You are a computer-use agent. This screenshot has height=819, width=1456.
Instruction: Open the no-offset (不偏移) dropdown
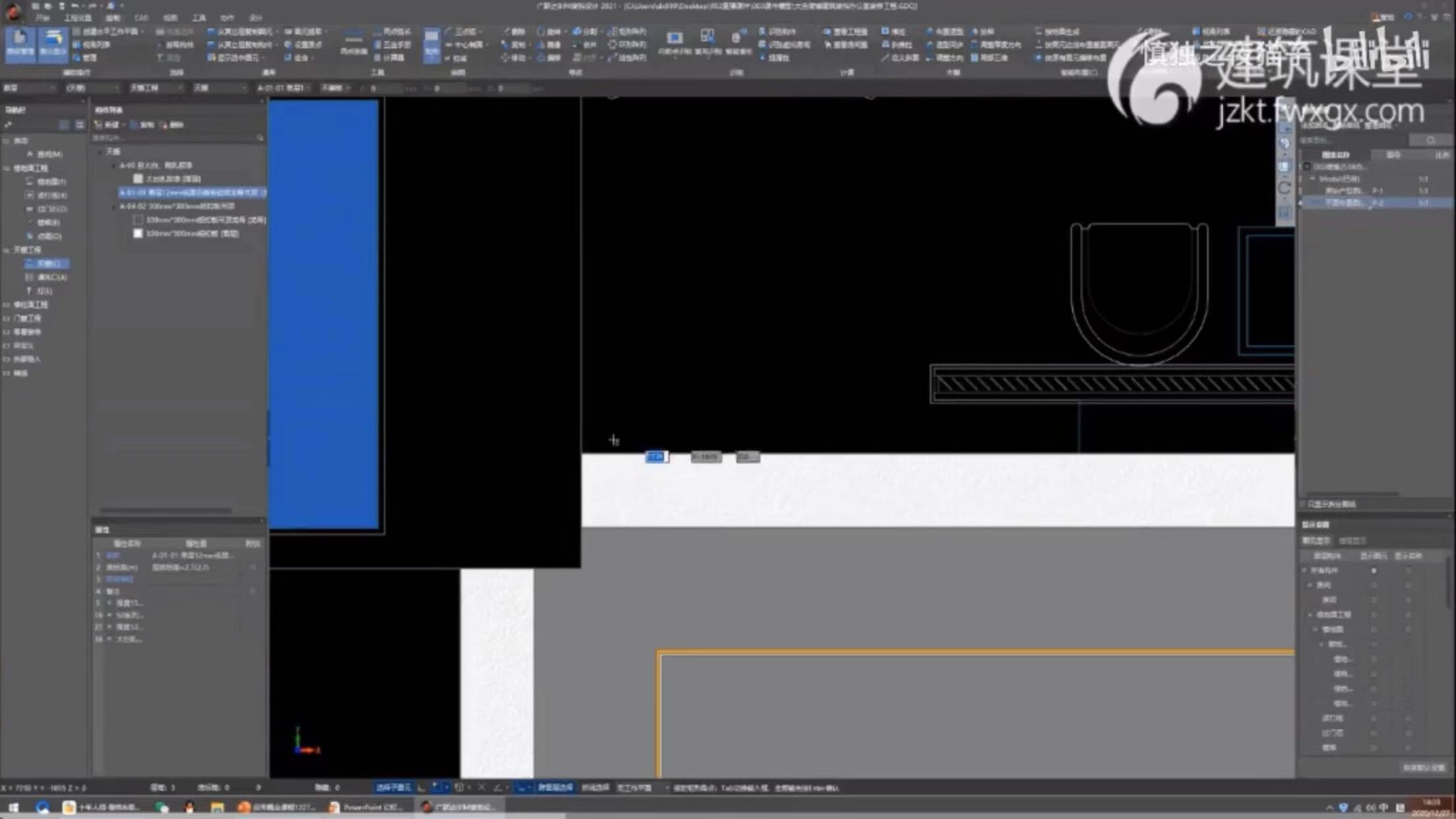pyautogui.click(x=335, y=88)
